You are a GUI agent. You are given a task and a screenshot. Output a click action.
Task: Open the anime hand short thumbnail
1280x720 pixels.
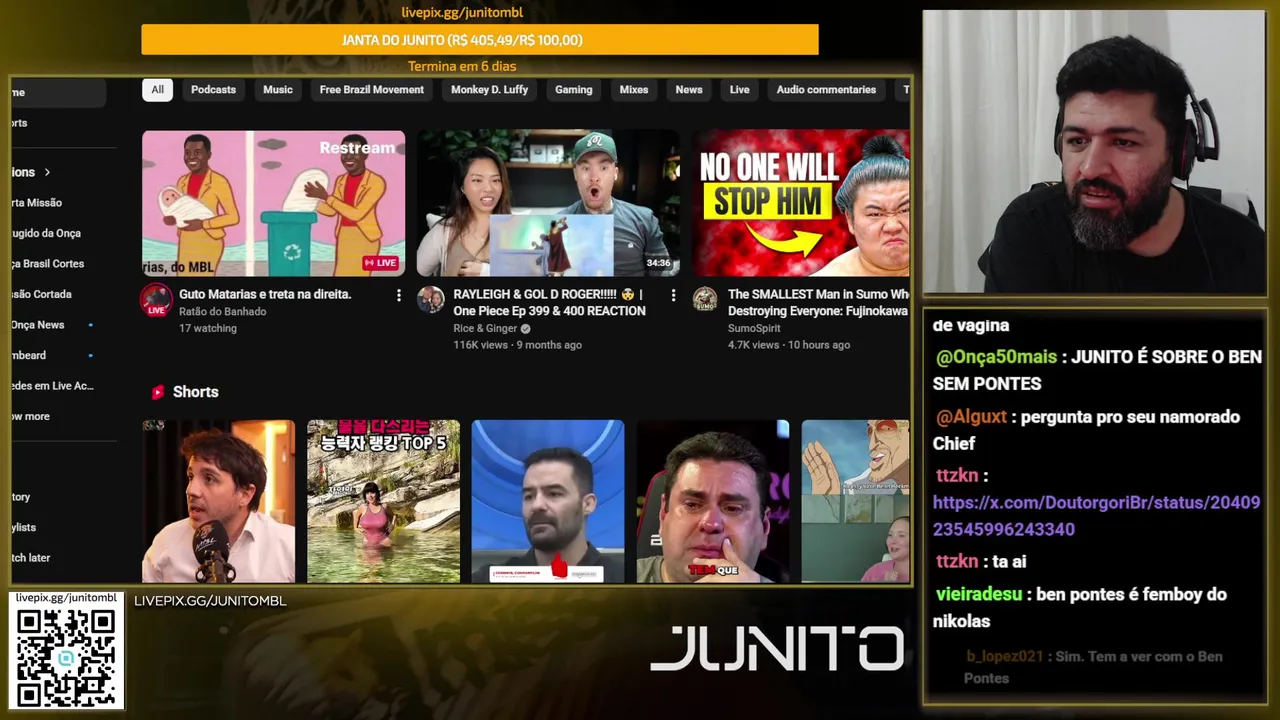856,501
